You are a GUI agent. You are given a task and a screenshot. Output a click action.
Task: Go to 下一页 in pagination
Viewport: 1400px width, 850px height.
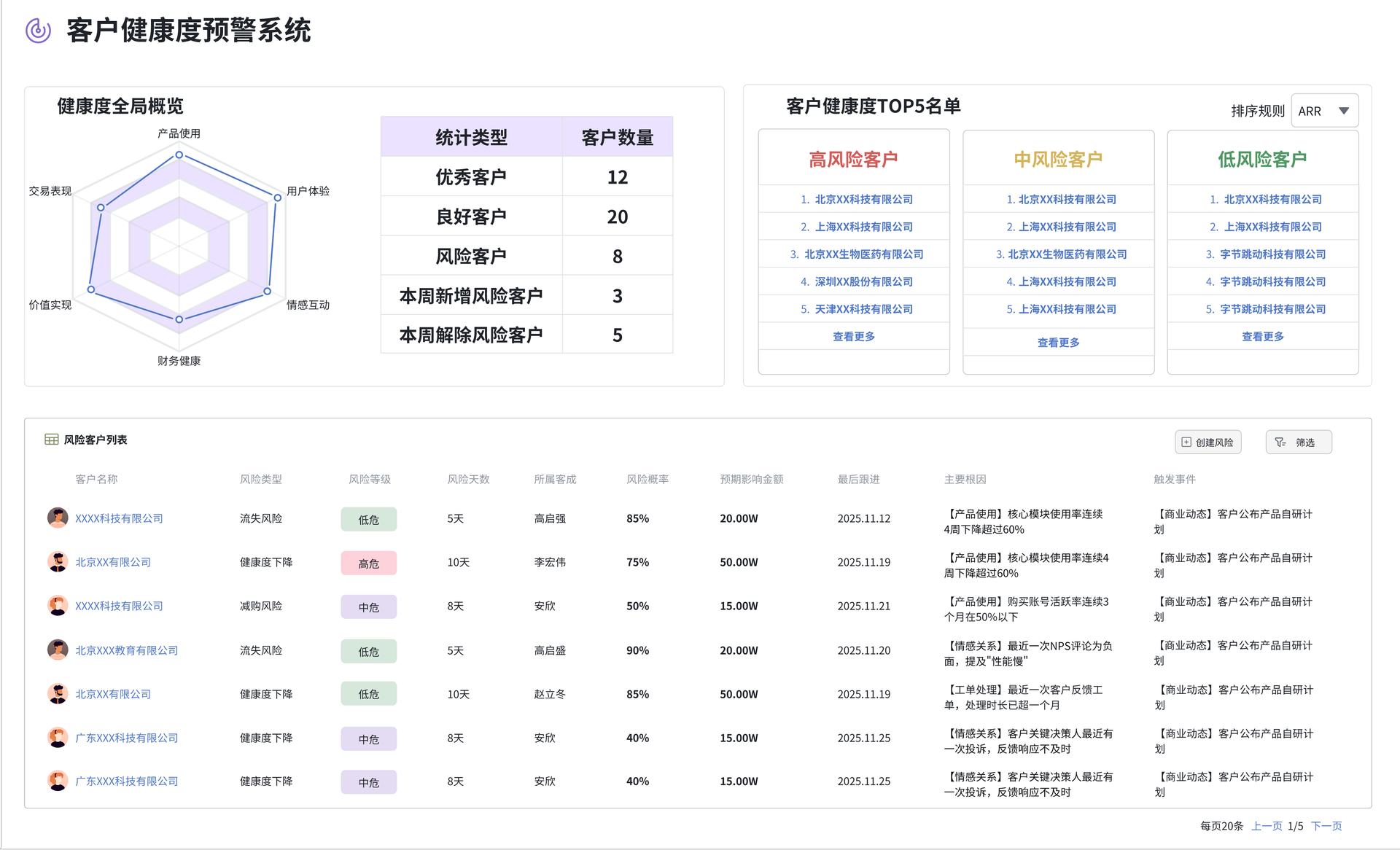click(x=1326, y=826)
